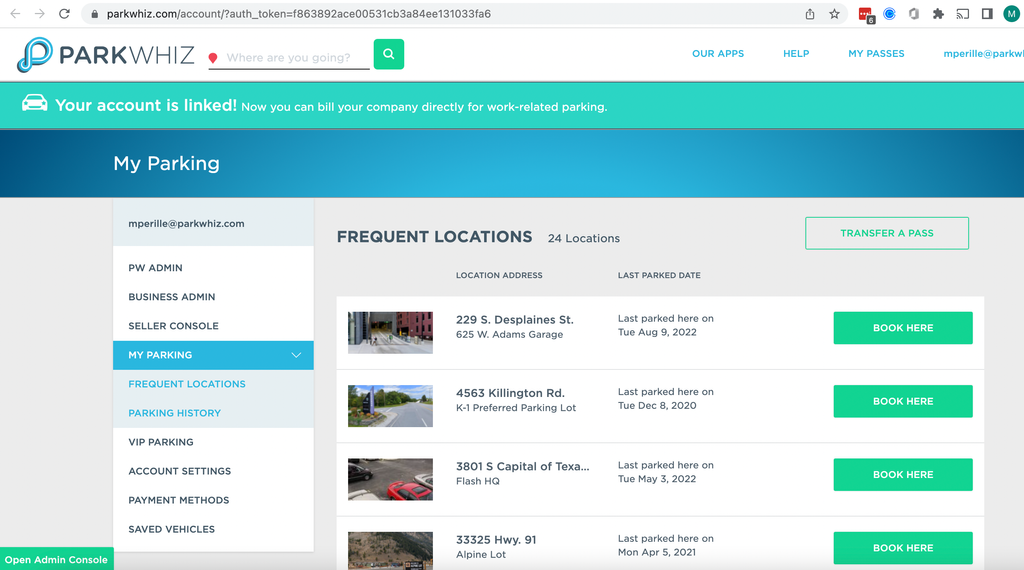Image resolution: width=1024 pixels, height=570 pixels.
Task: Click the 'Mon Apr 5, 2021' date
Action: [656, 552]
